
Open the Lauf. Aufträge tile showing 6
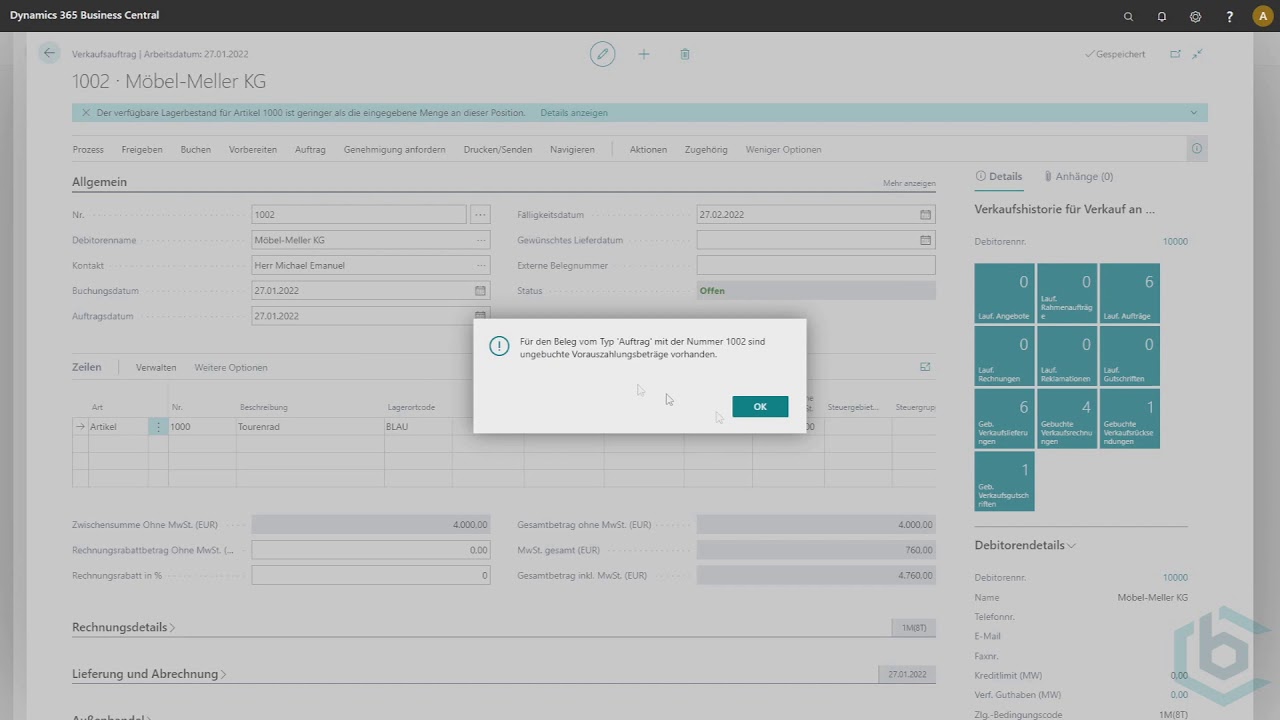click(1130, 293)
